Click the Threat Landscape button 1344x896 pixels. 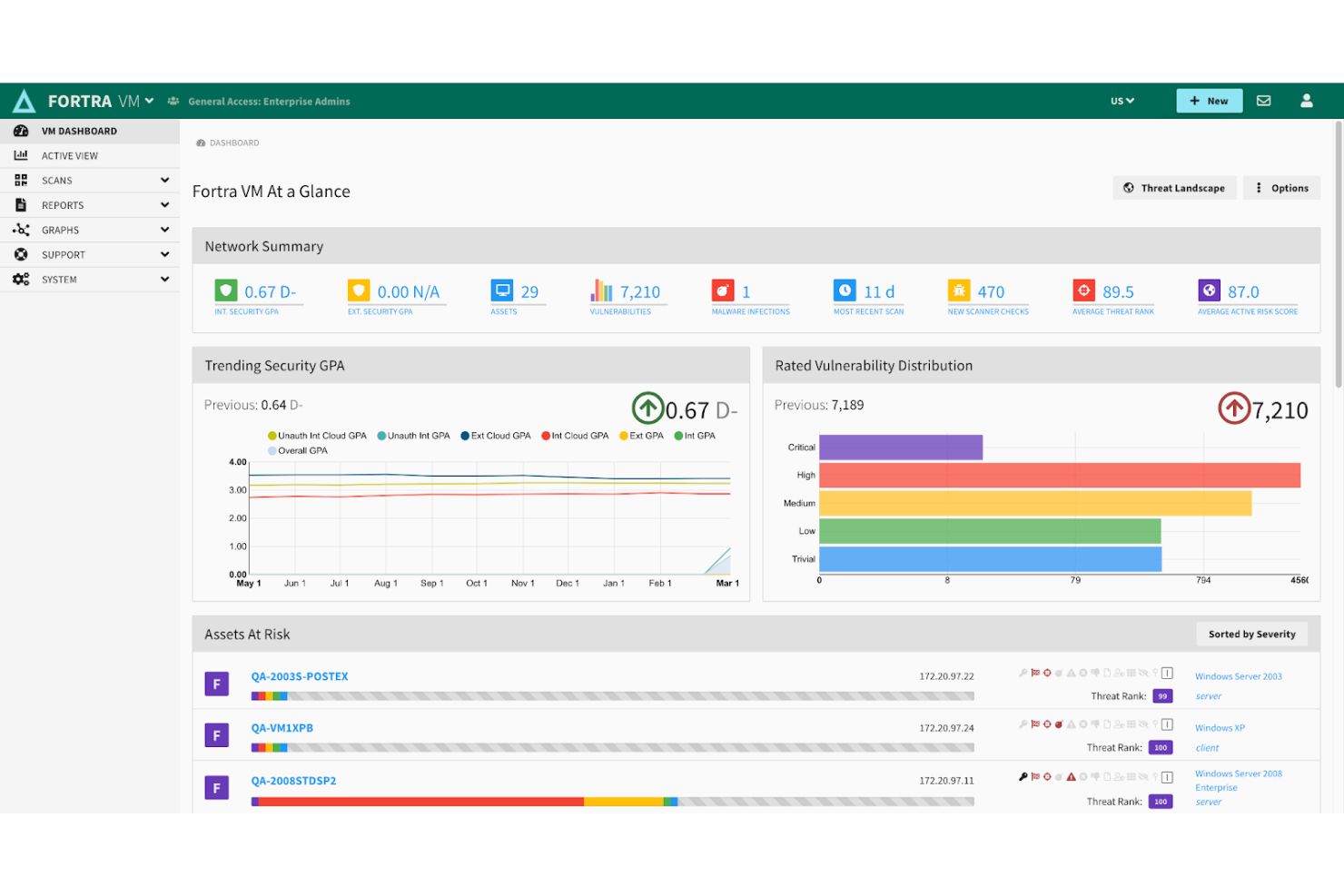pos(1174,188)
